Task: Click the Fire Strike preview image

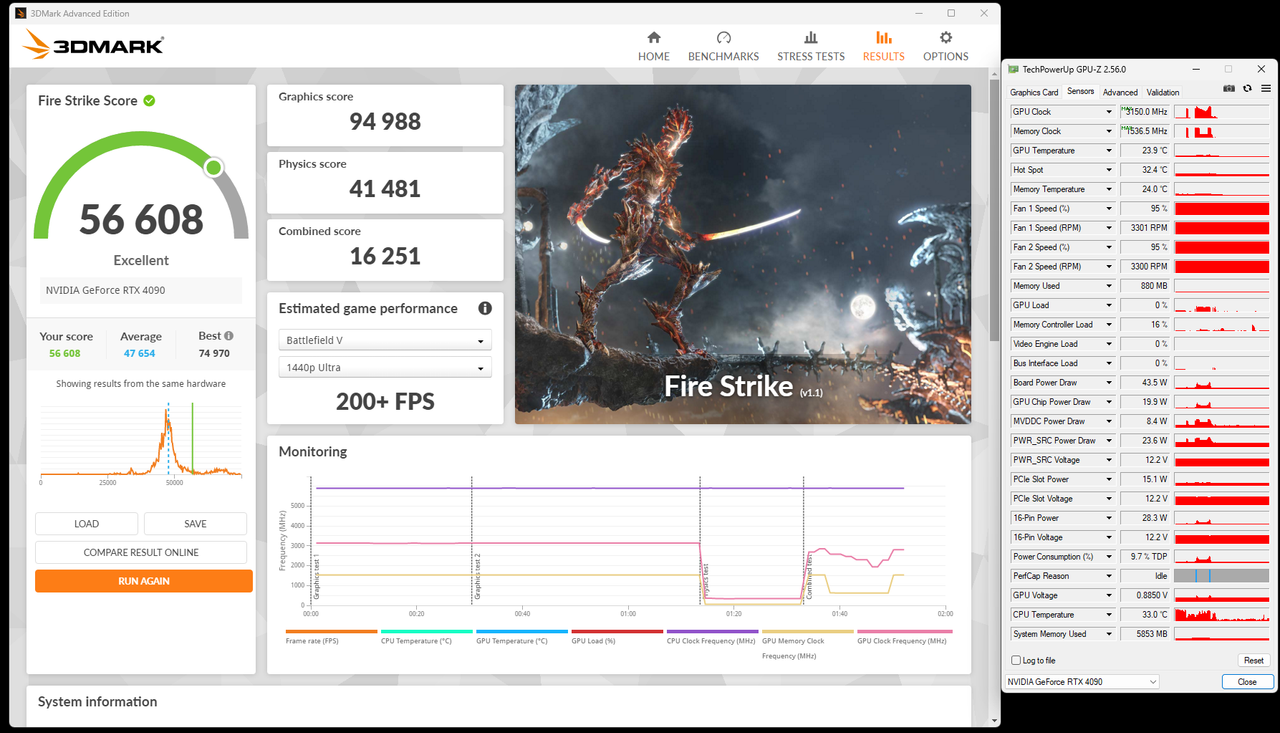Action: [743, 254]
